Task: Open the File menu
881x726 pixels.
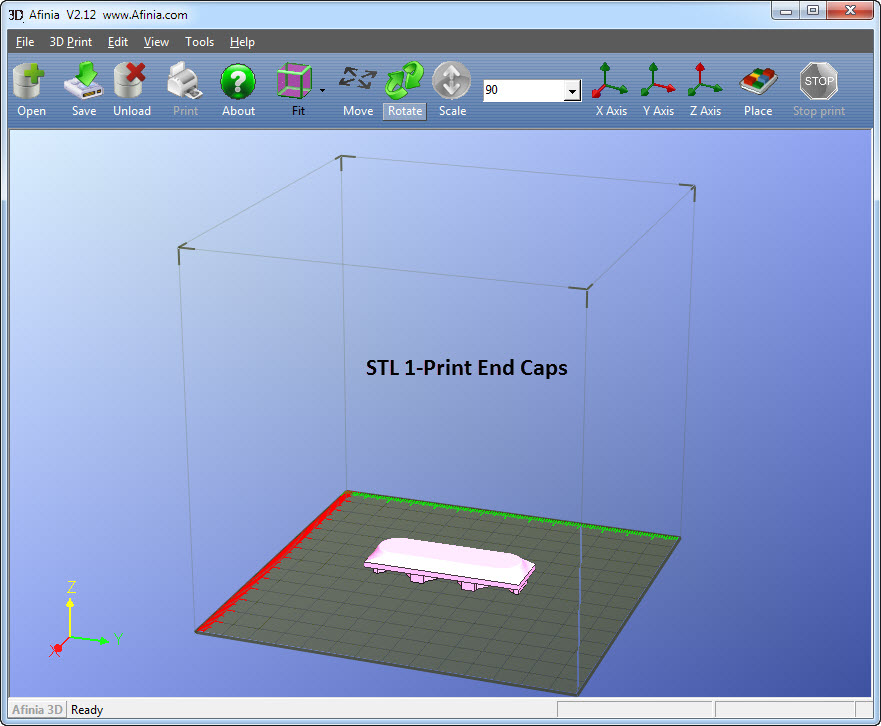Action: click(25, 42)
